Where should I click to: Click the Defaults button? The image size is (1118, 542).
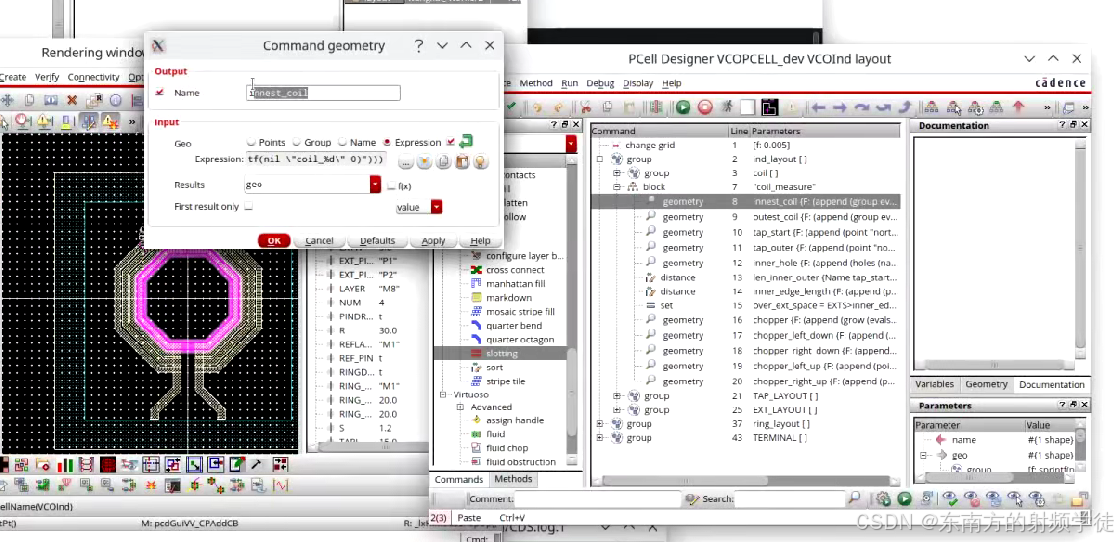pos(377,240)
